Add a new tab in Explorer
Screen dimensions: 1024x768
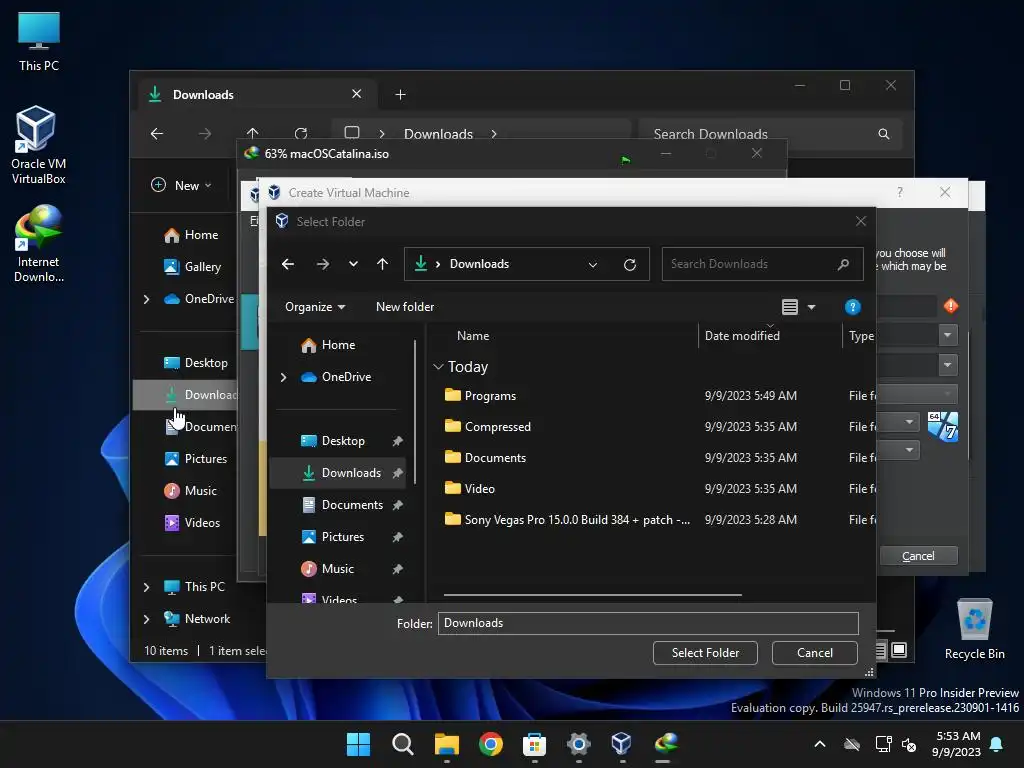pos(400,95)
